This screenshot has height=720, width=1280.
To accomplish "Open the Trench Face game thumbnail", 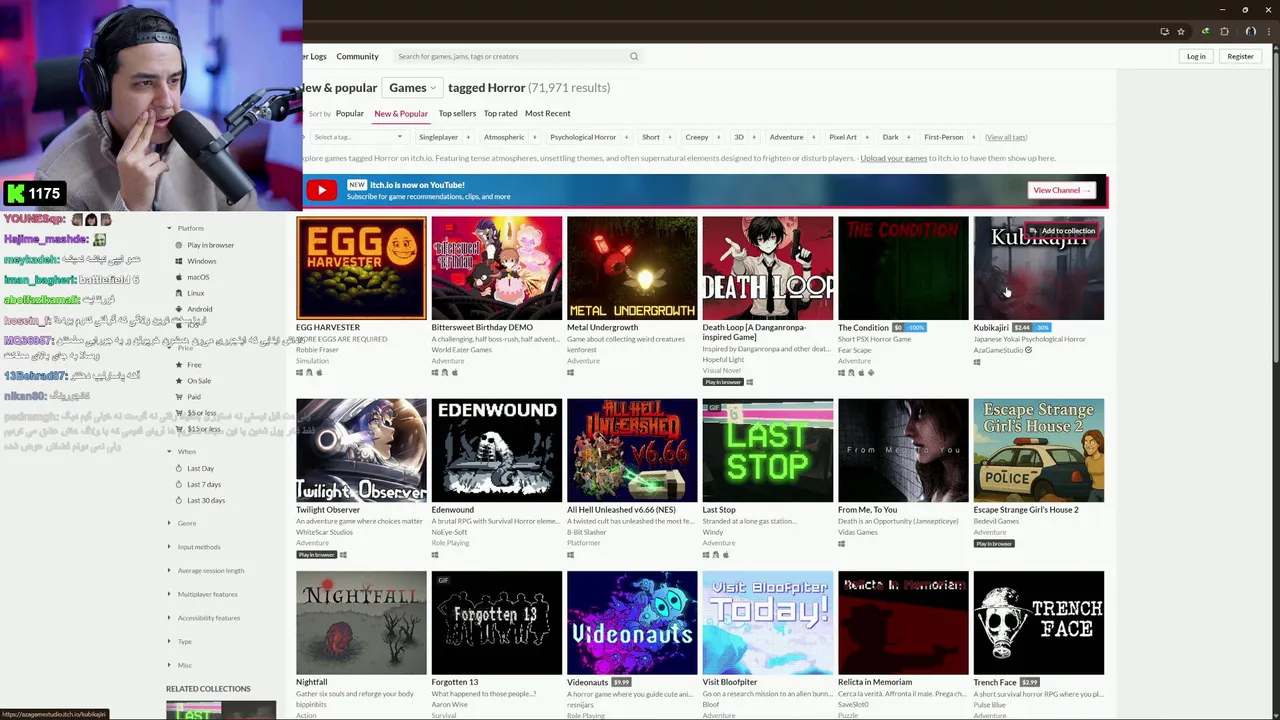I will pos(1039,623).
